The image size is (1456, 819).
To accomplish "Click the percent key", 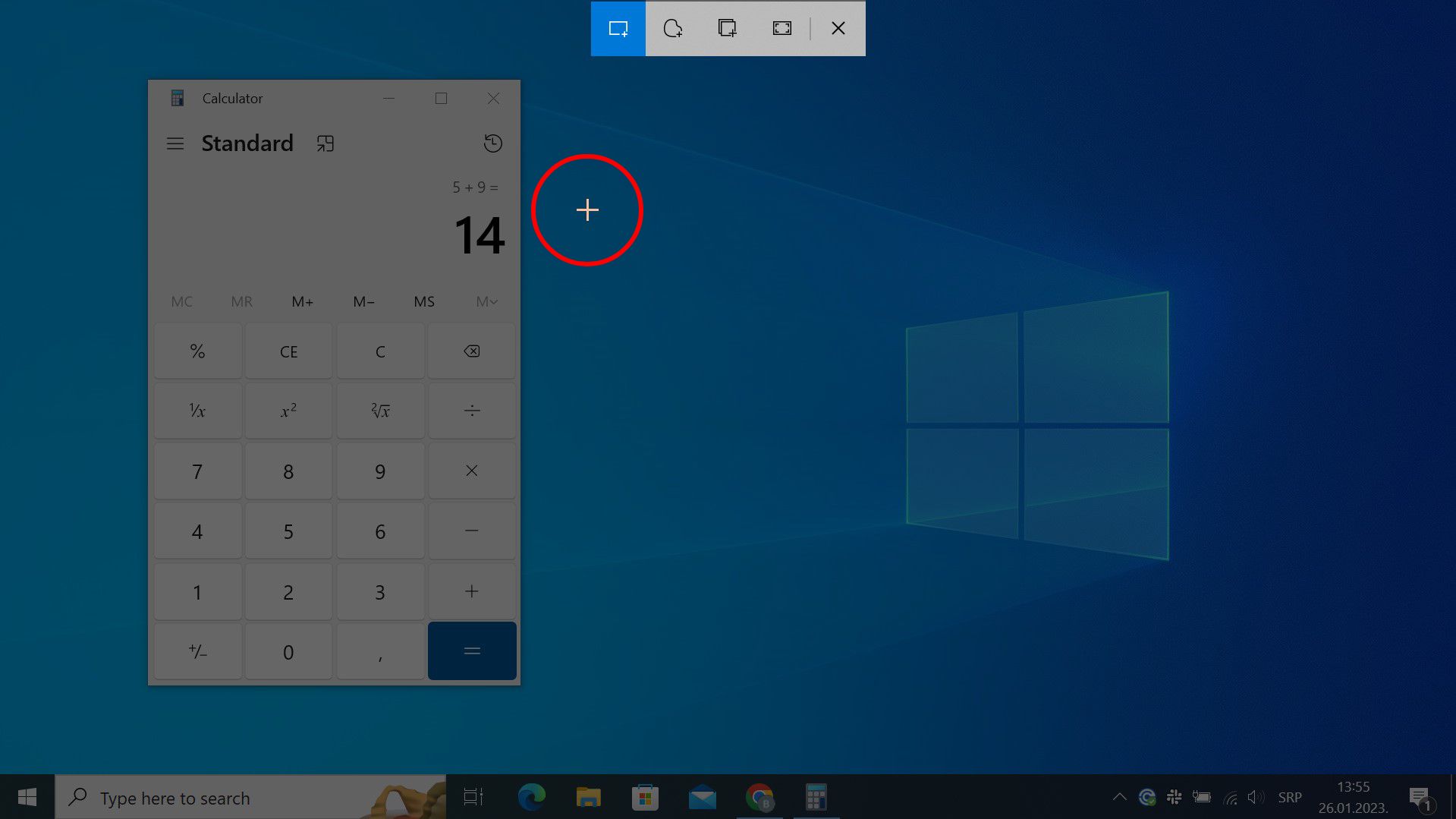I will coord(197,351).
